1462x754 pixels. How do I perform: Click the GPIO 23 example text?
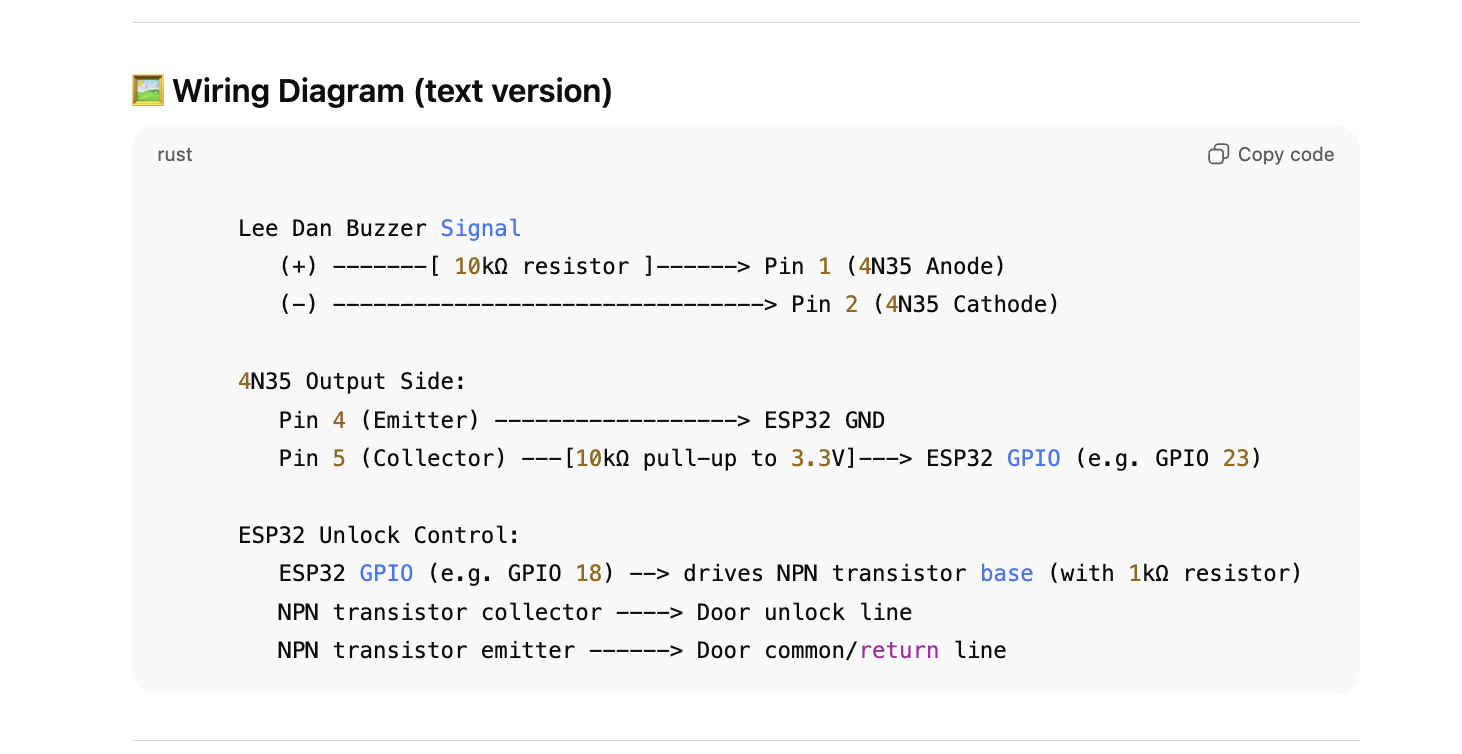click(x=1202, y=458)
